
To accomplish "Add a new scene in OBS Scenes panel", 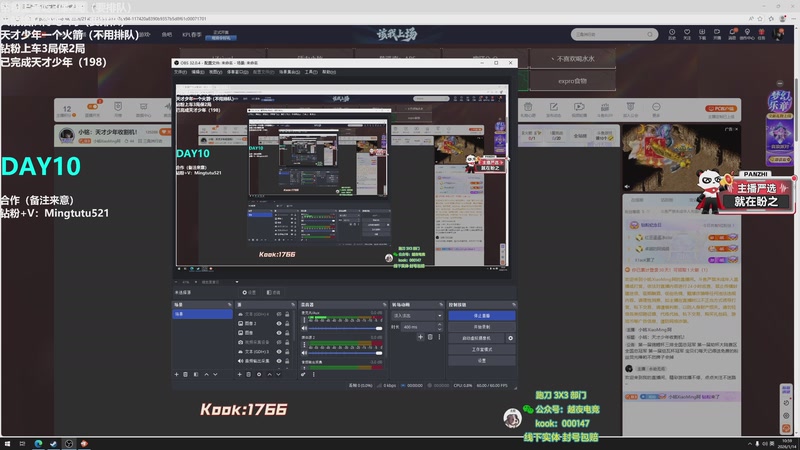I will 177,374.
